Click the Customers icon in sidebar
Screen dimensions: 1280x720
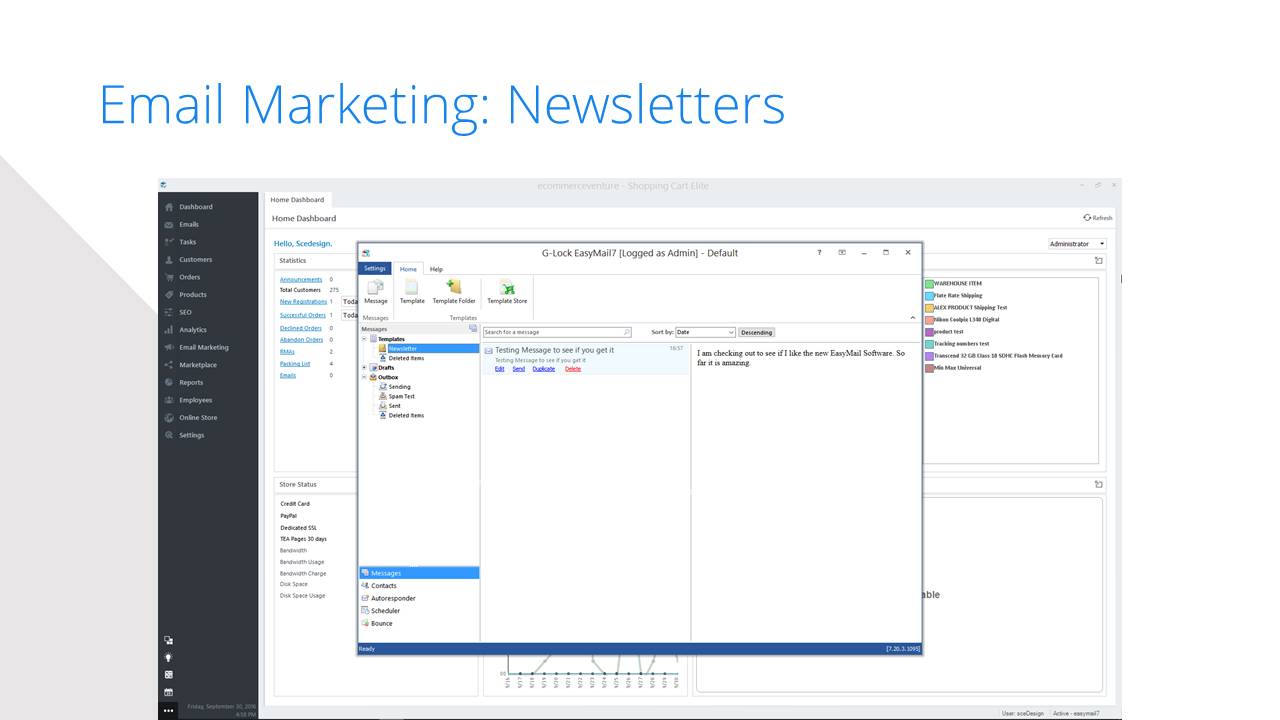[169, 260]
